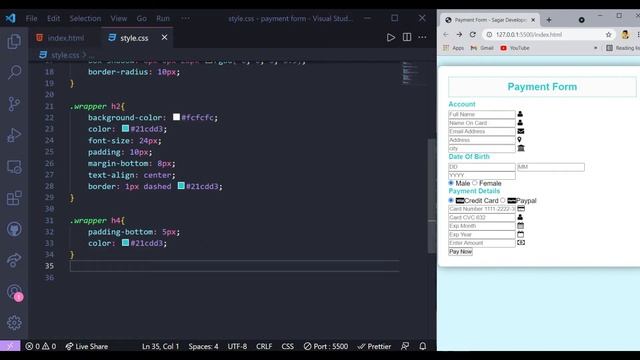Open the Run menu

(163, 18)
